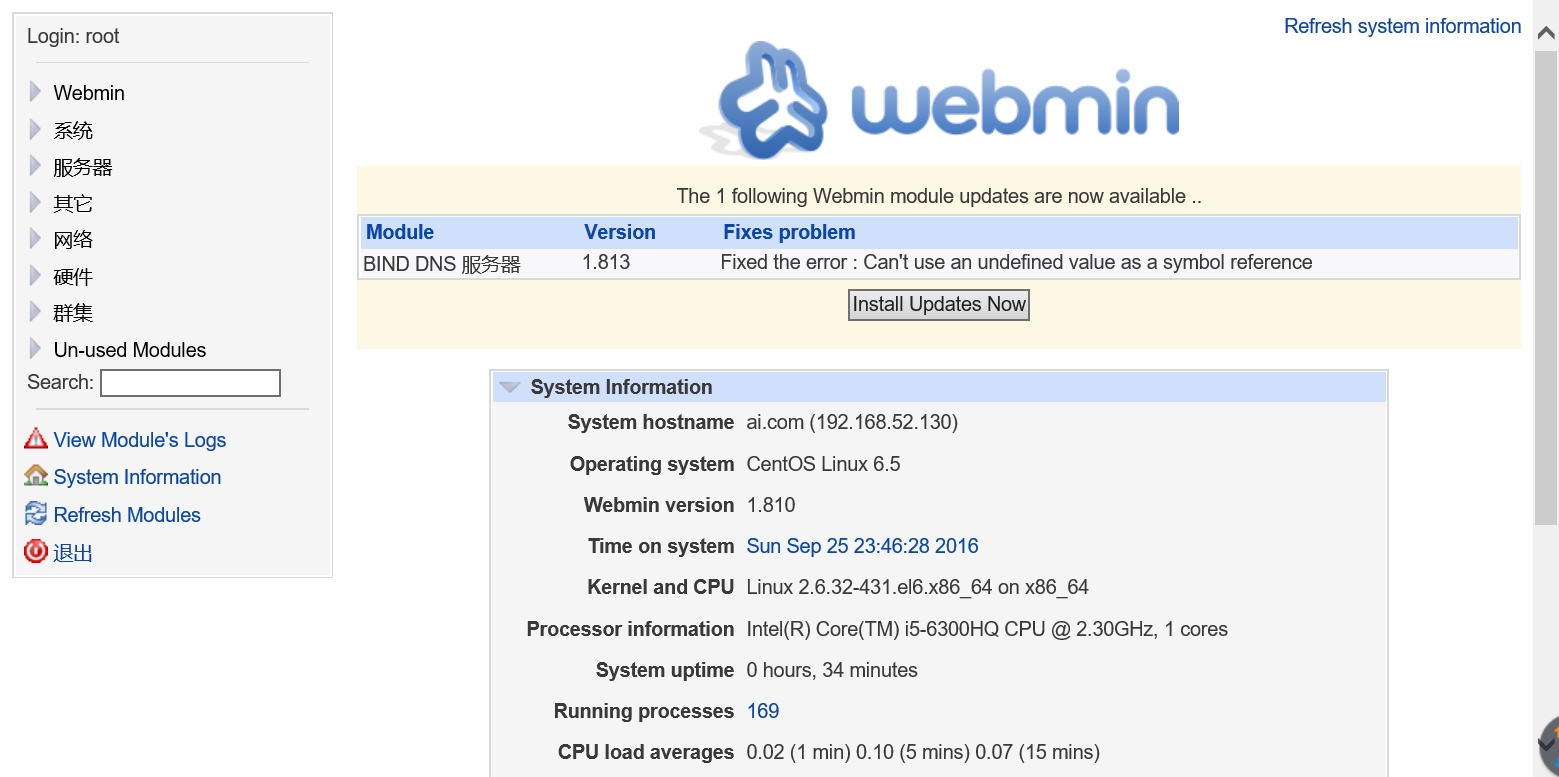Open the 系统 menu category
1559x777 pixels.
(x=73, y=130)
